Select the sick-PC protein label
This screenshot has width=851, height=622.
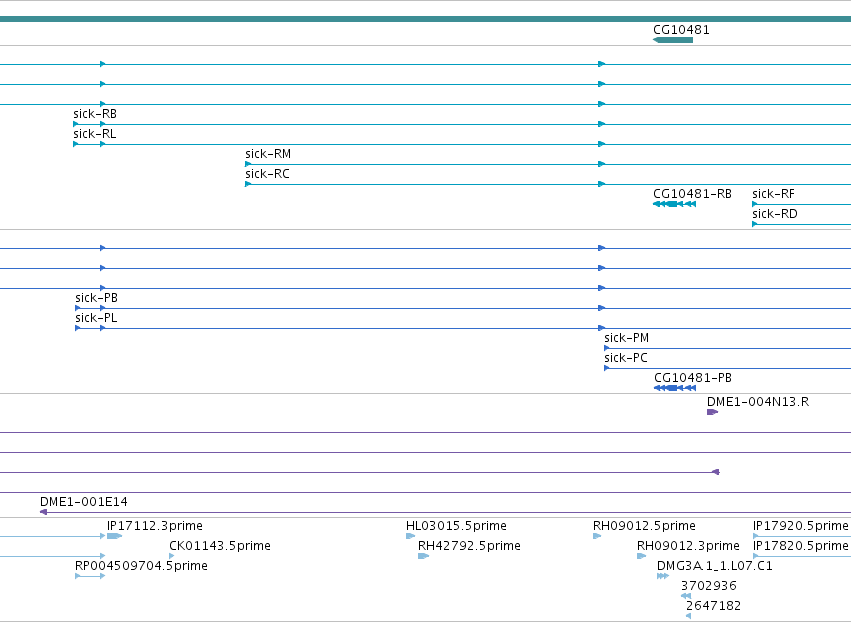coord(626,358)
